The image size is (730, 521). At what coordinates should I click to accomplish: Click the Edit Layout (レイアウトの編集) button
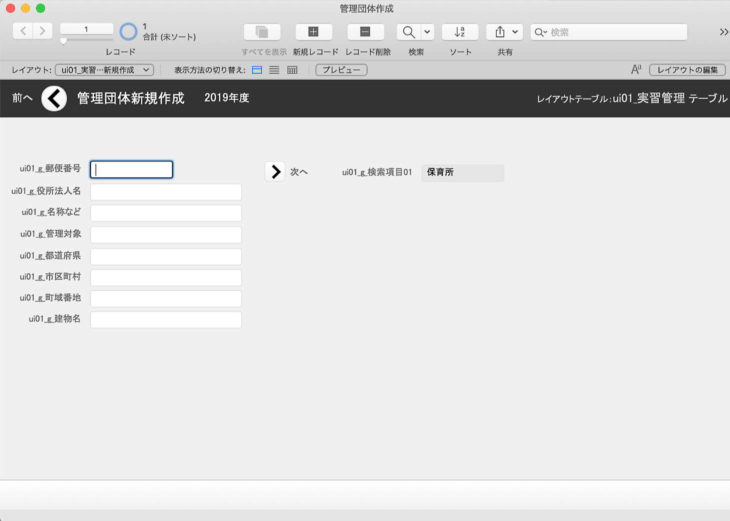point(687,70)
